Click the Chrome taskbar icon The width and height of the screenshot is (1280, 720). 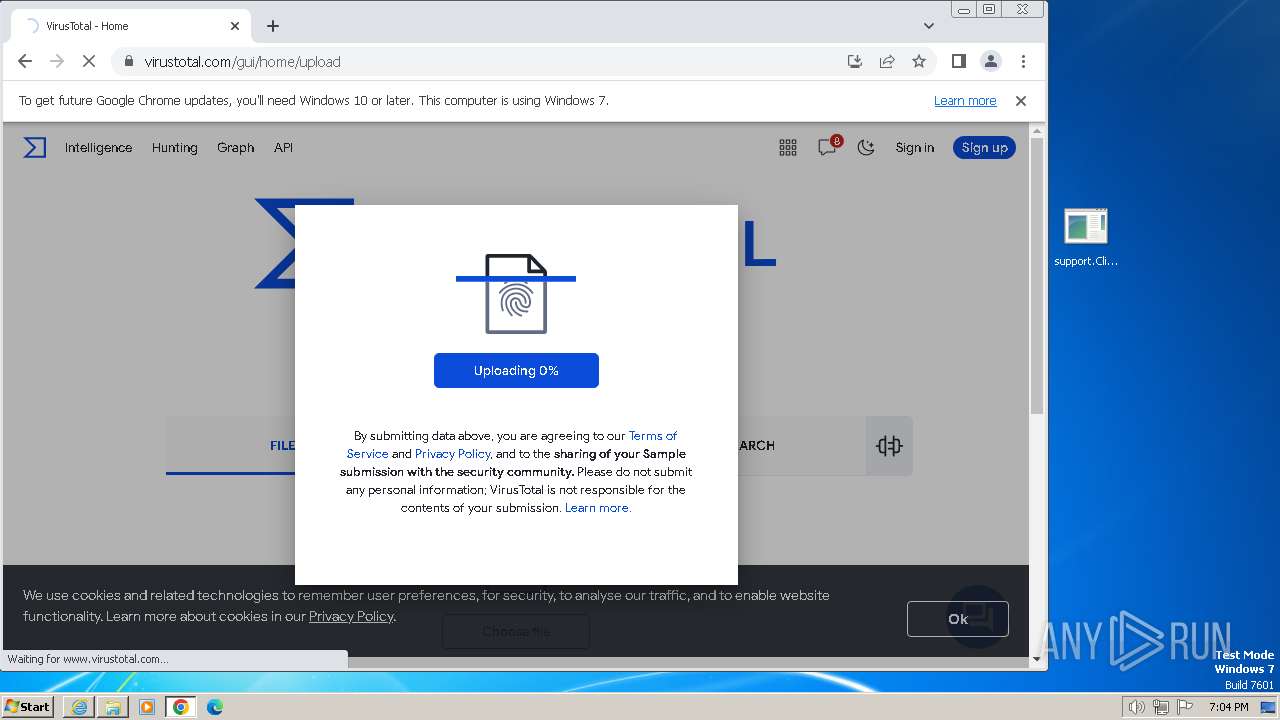tap(181, 707)
